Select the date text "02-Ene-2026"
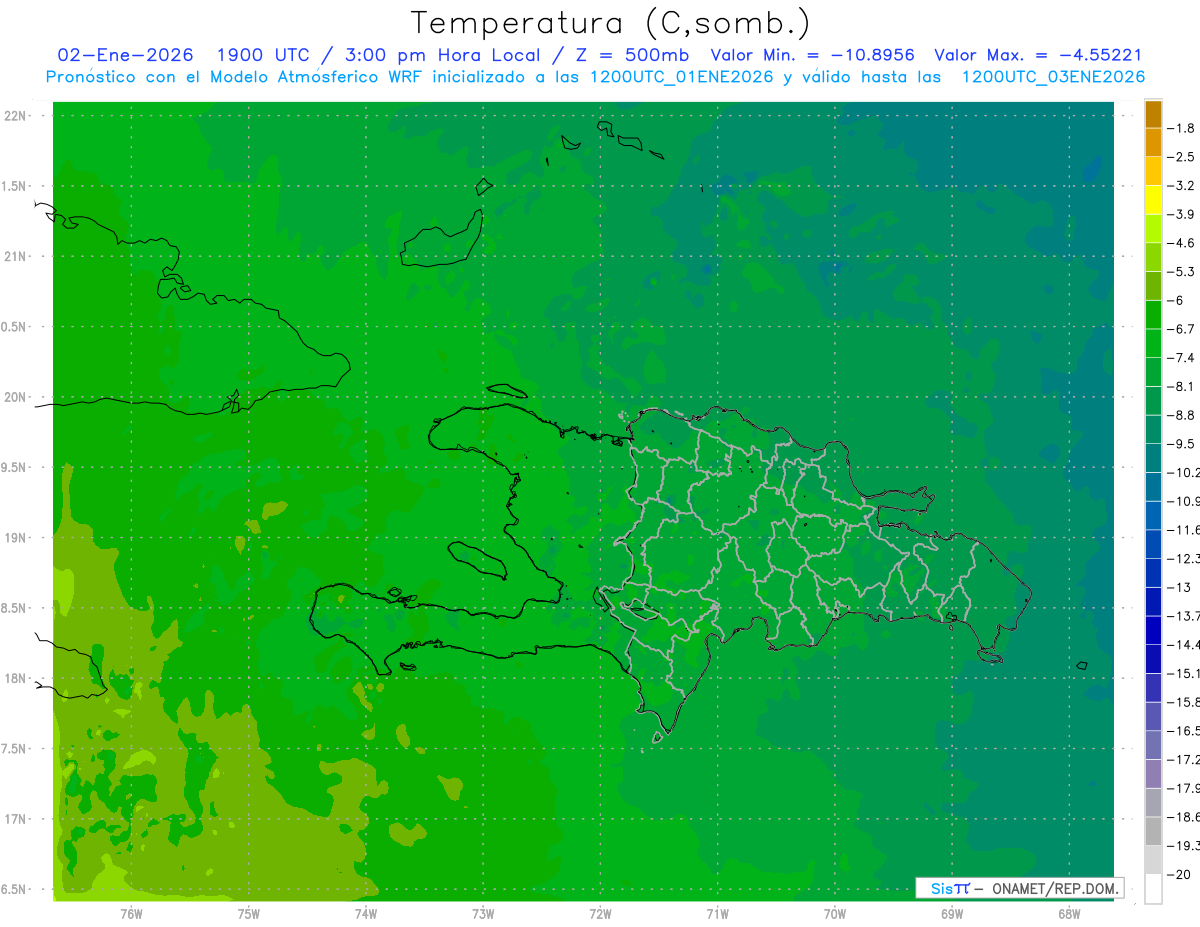Viewport: 1200px width, 927px height. click(125, 55)
